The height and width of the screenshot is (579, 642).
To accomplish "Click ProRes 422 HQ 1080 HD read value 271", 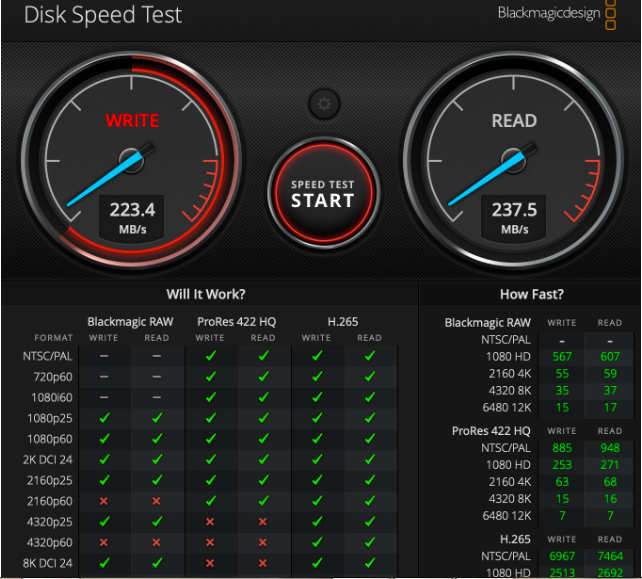I will 610,465.
